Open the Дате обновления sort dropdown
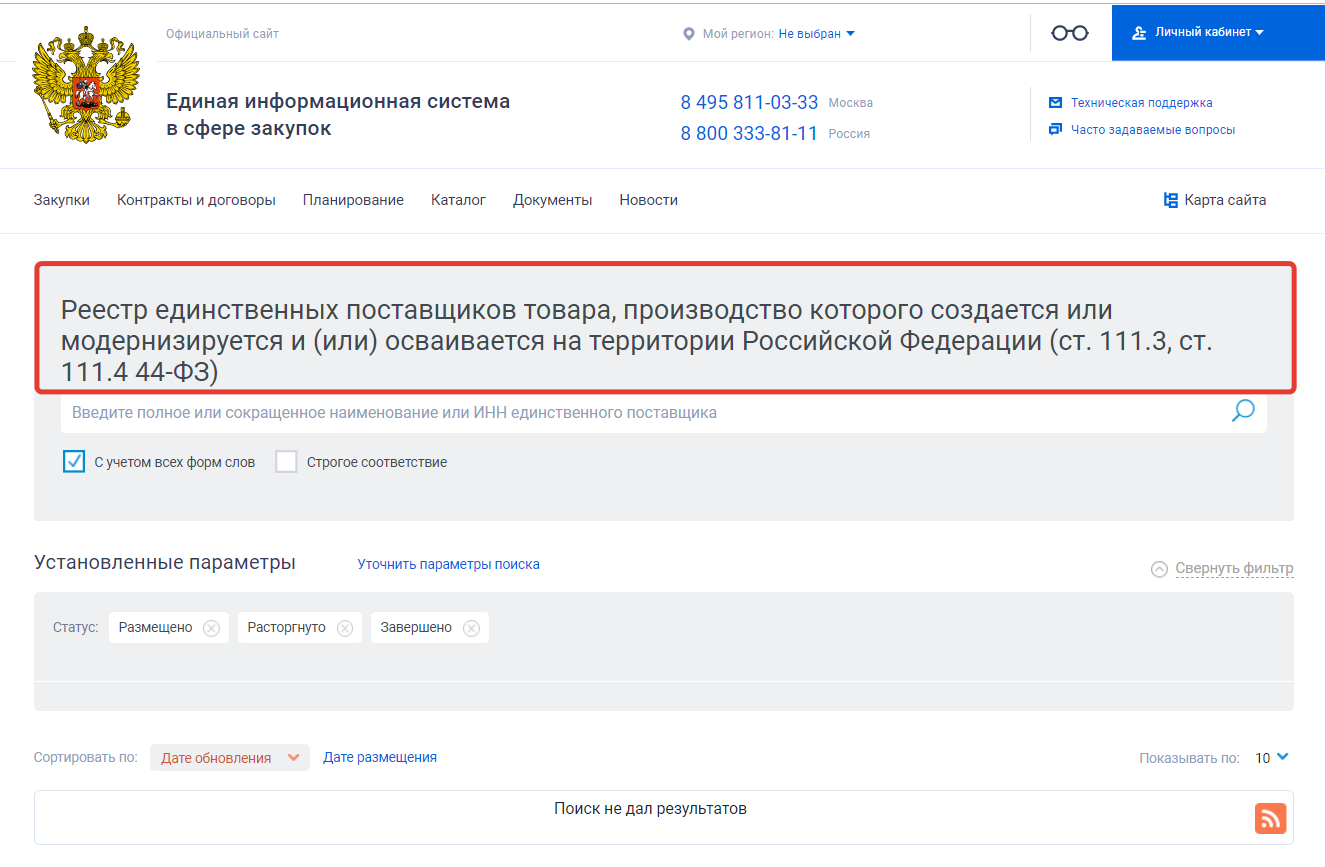 click(230, 758)
